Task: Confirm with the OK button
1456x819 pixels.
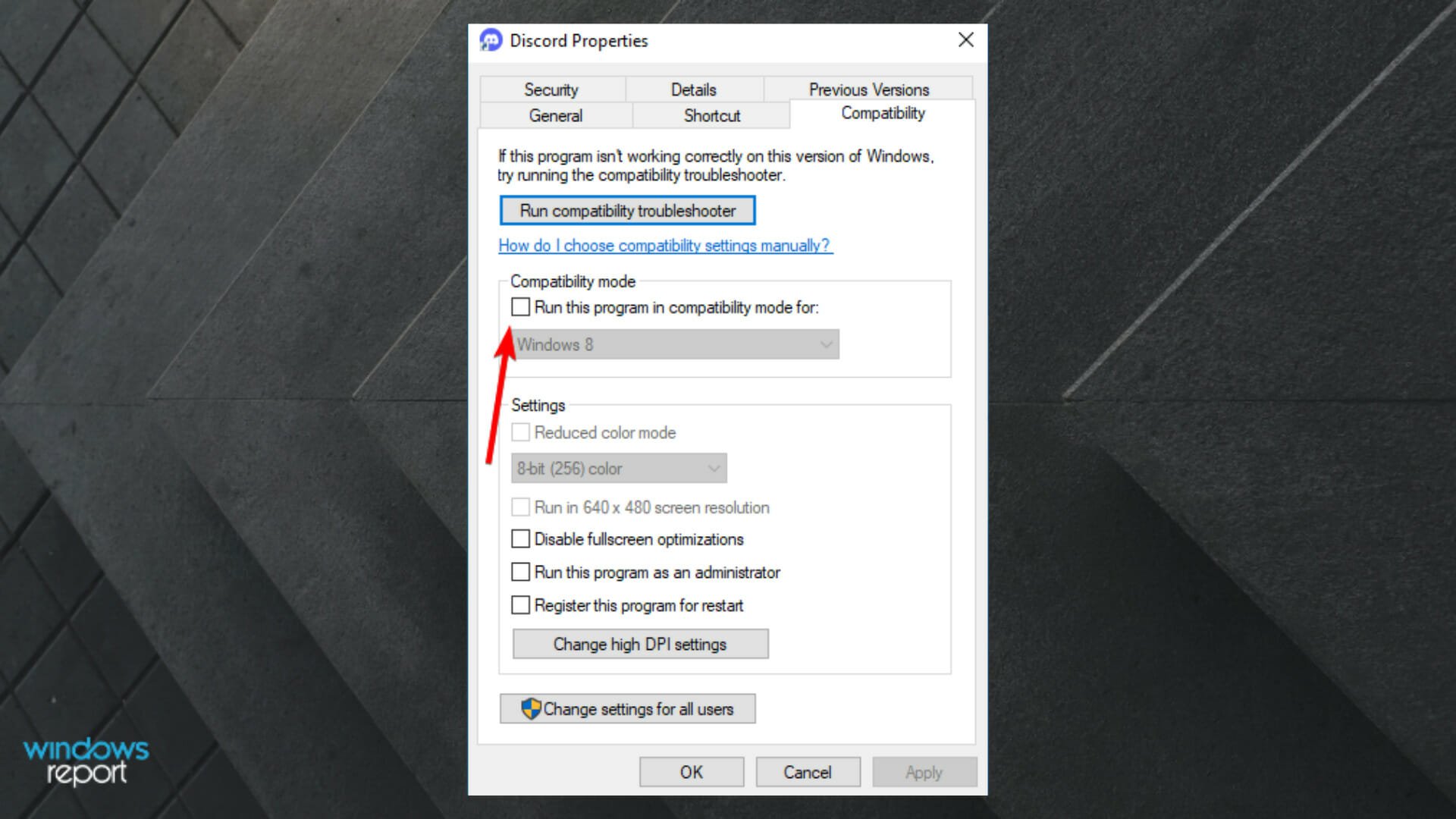Action: pos(691,772)
